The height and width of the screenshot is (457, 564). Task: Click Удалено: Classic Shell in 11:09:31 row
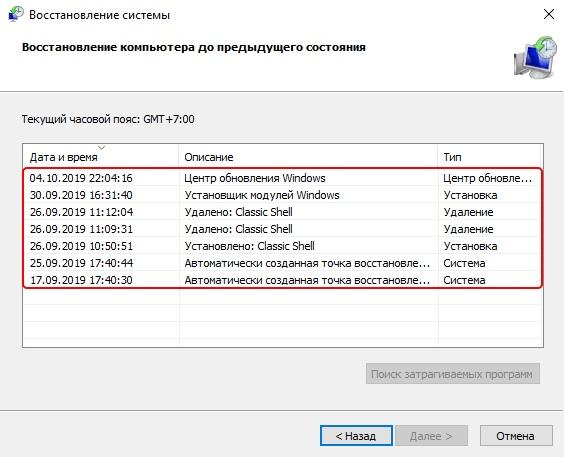238,229
